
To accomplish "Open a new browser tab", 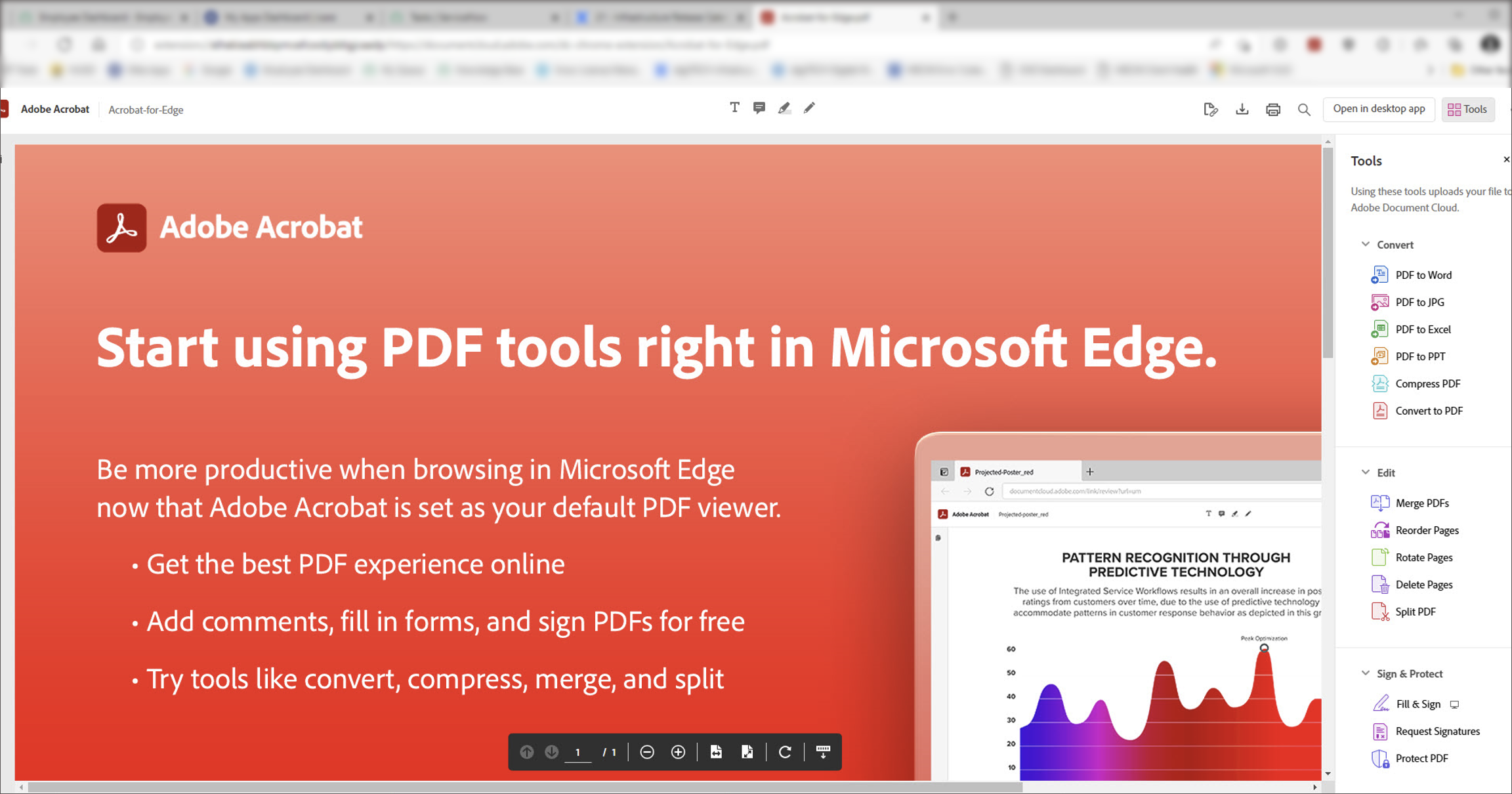I will coord(952,18).
